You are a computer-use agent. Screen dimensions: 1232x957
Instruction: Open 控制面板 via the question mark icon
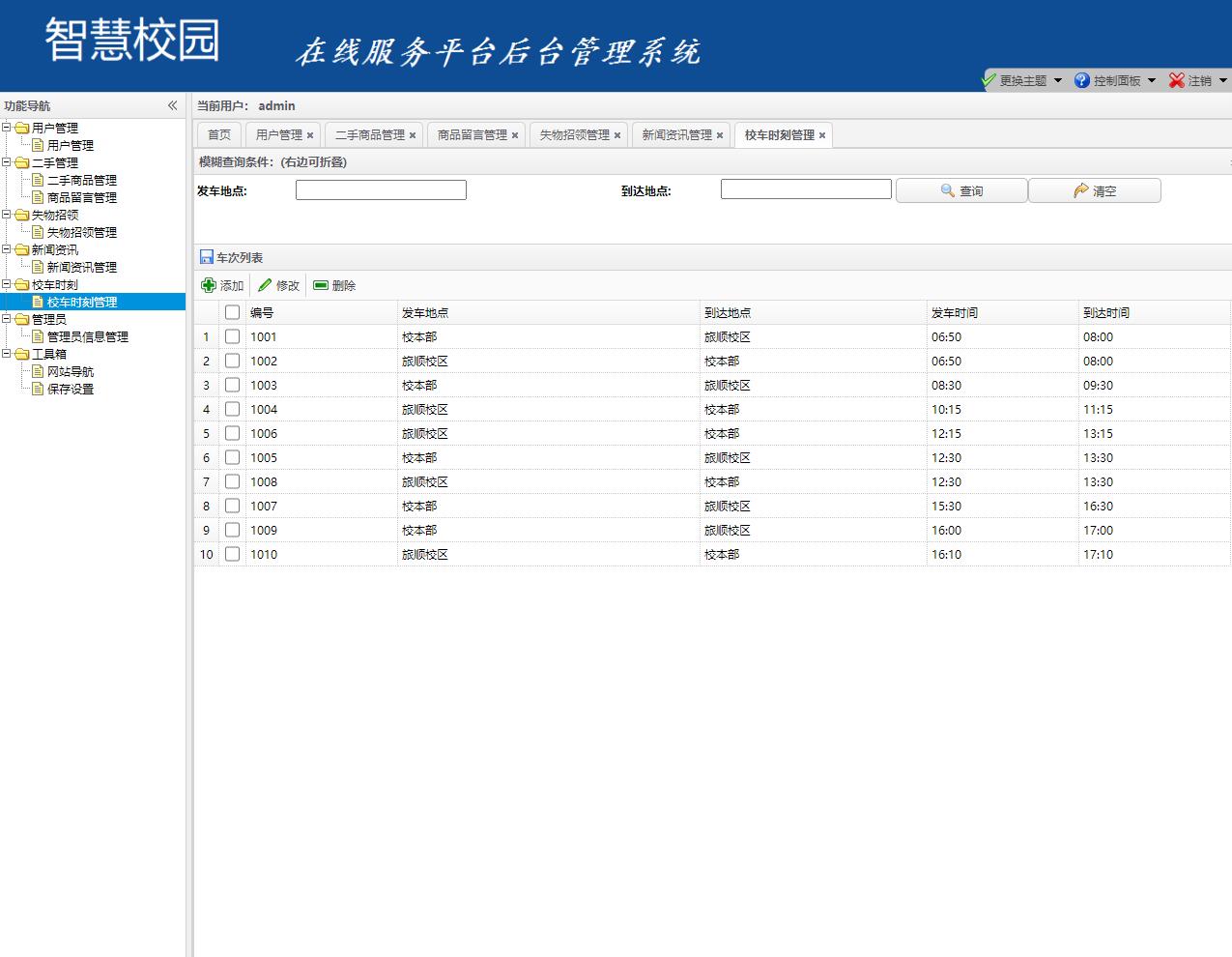click(x=1081, y=80)
